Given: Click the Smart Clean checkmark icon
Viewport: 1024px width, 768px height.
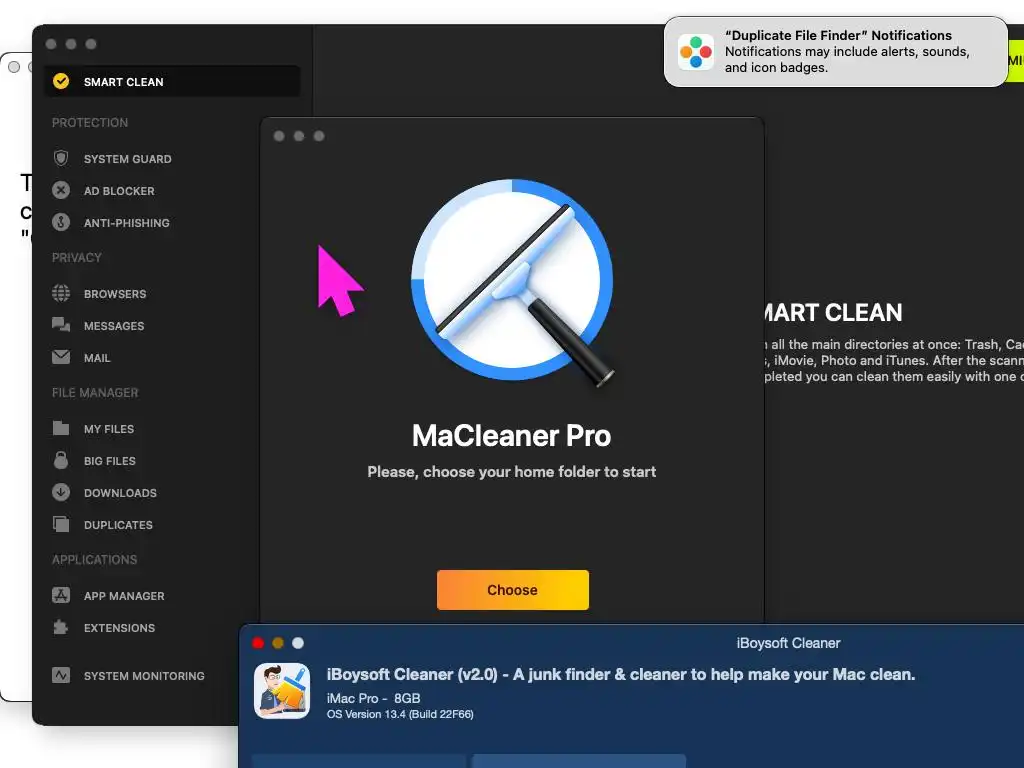Looking at the screenshot, I should pos(61,81).
